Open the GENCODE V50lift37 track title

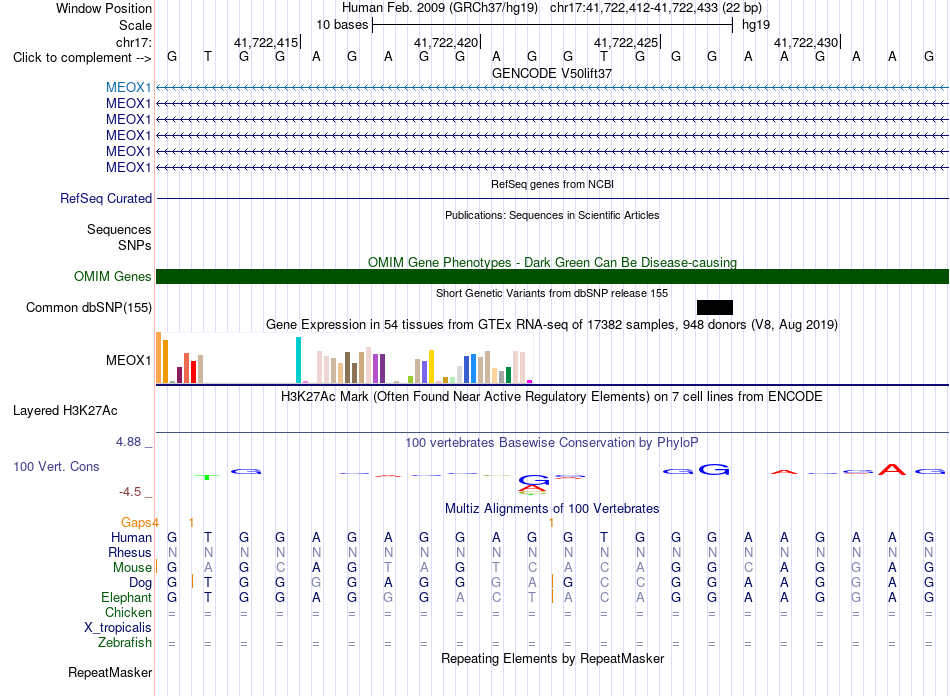click(551, 73)
